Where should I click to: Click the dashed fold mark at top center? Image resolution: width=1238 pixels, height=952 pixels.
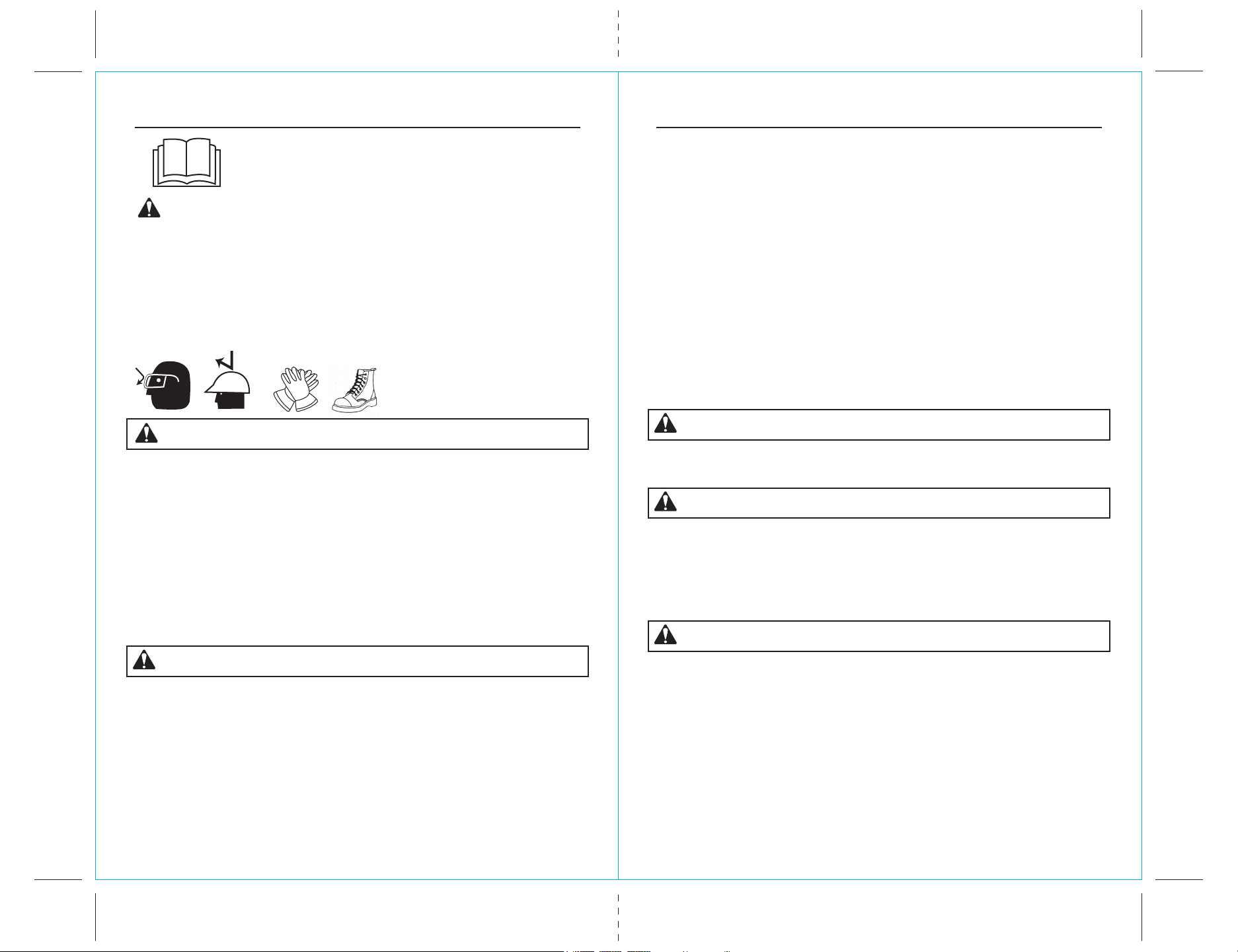618,34
